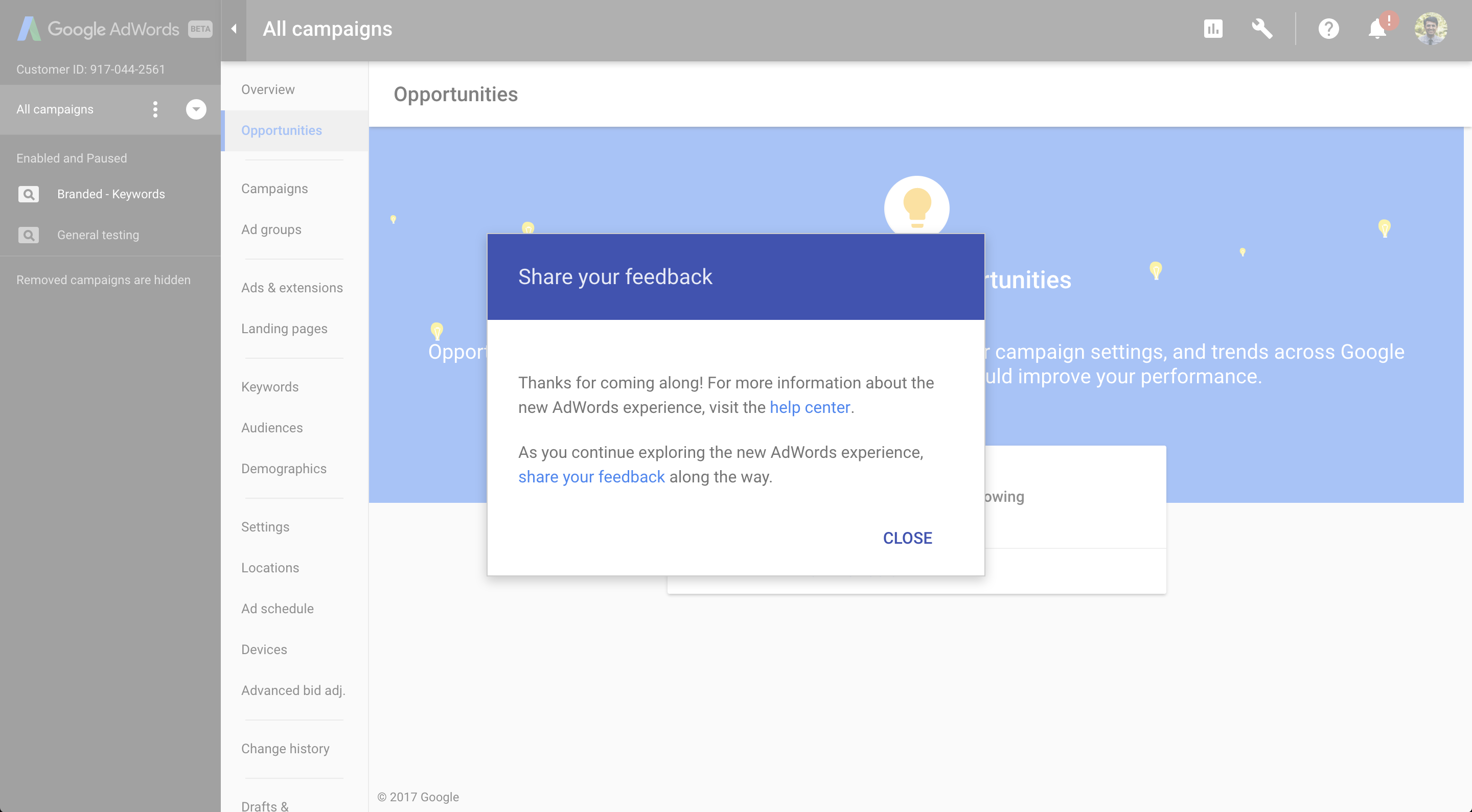View Change history
Viewport: 1472px width, 812px height.
(285, 749)
